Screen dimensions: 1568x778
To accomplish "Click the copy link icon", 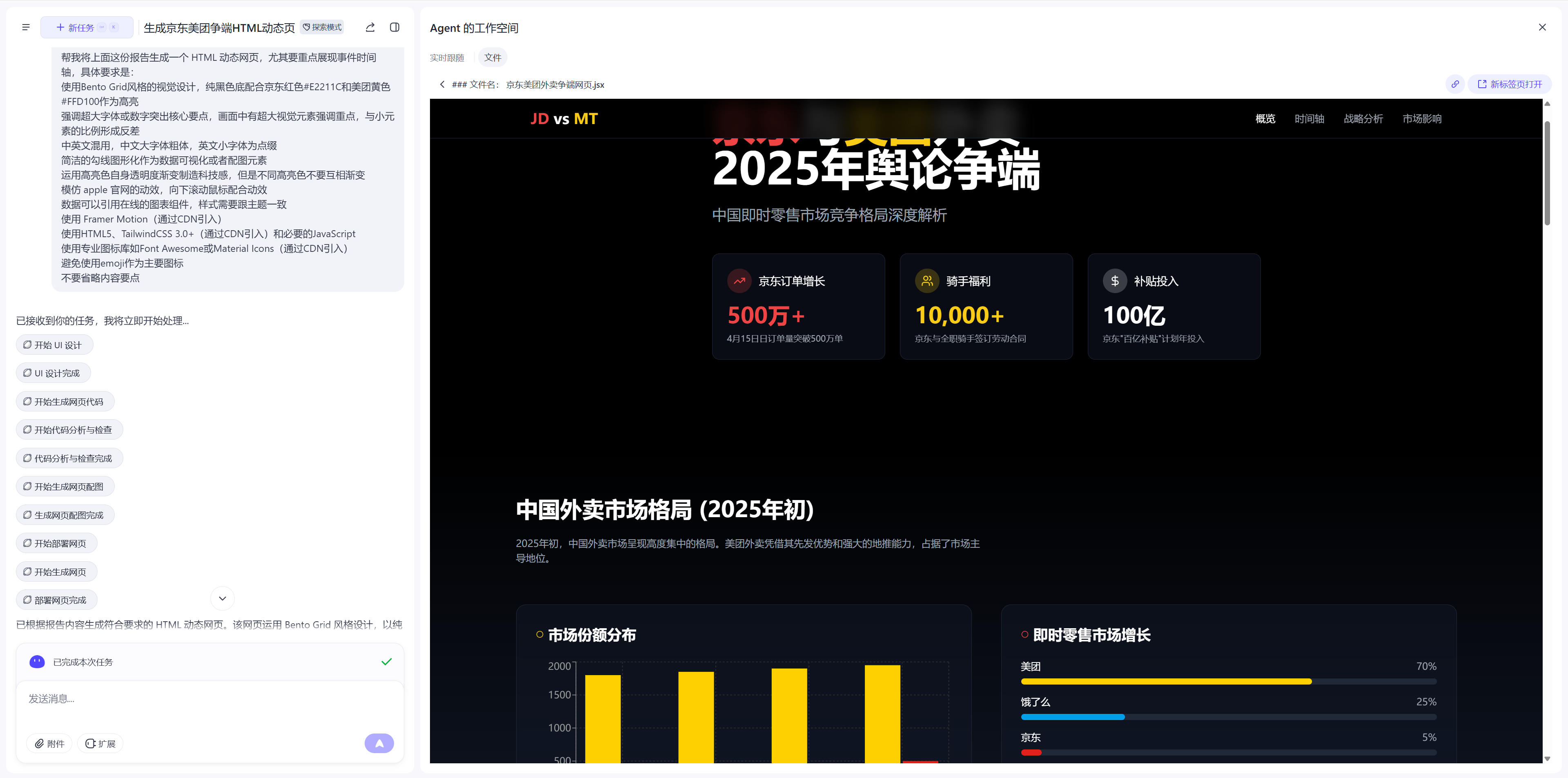I will tap(1455, 84).
